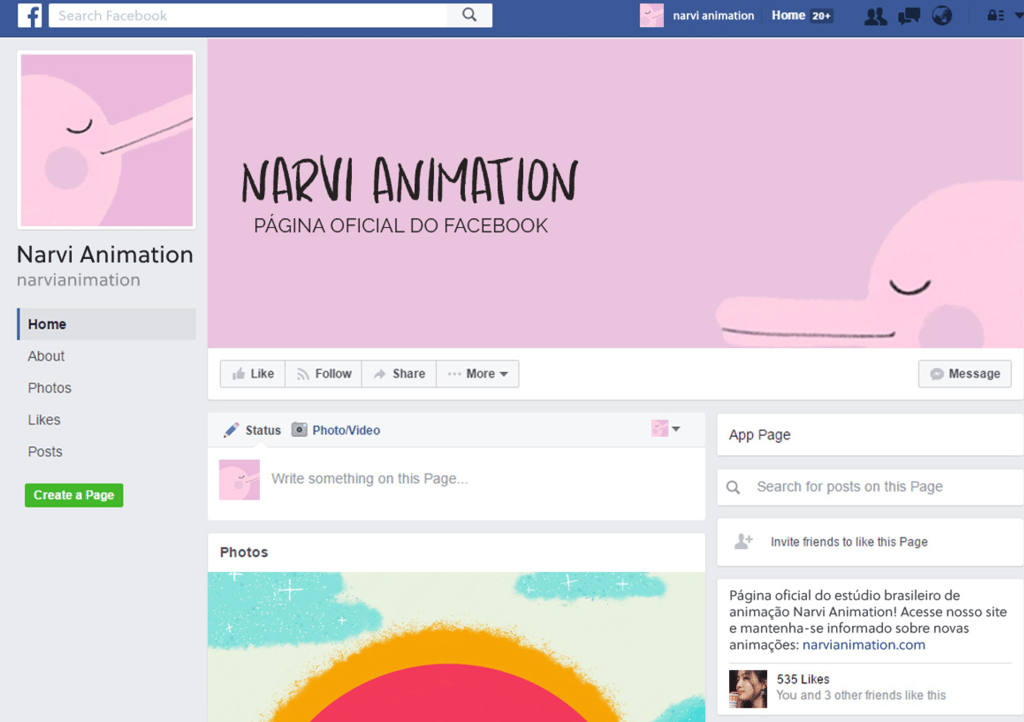Viewport: 1024px width, 722px height.
Task: Open the Narvi Animation page profile picture
Action: coord(106,140)
